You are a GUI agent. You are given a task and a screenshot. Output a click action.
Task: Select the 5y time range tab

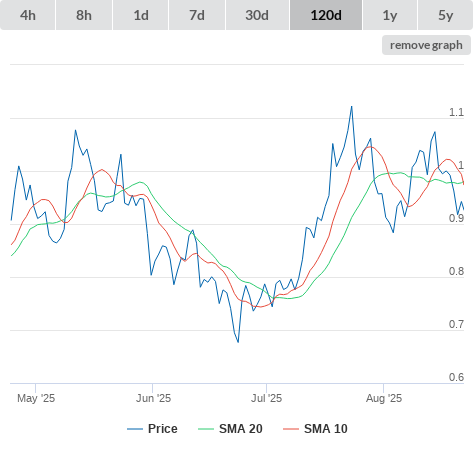click(x=445, y=15)
